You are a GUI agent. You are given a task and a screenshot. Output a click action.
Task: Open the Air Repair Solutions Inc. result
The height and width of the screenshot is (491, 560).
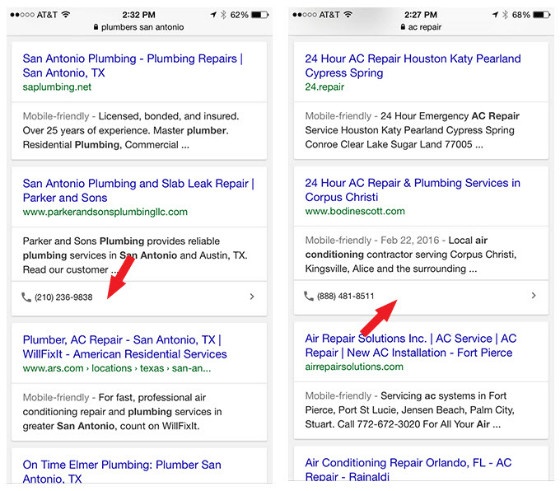point(411,345)
